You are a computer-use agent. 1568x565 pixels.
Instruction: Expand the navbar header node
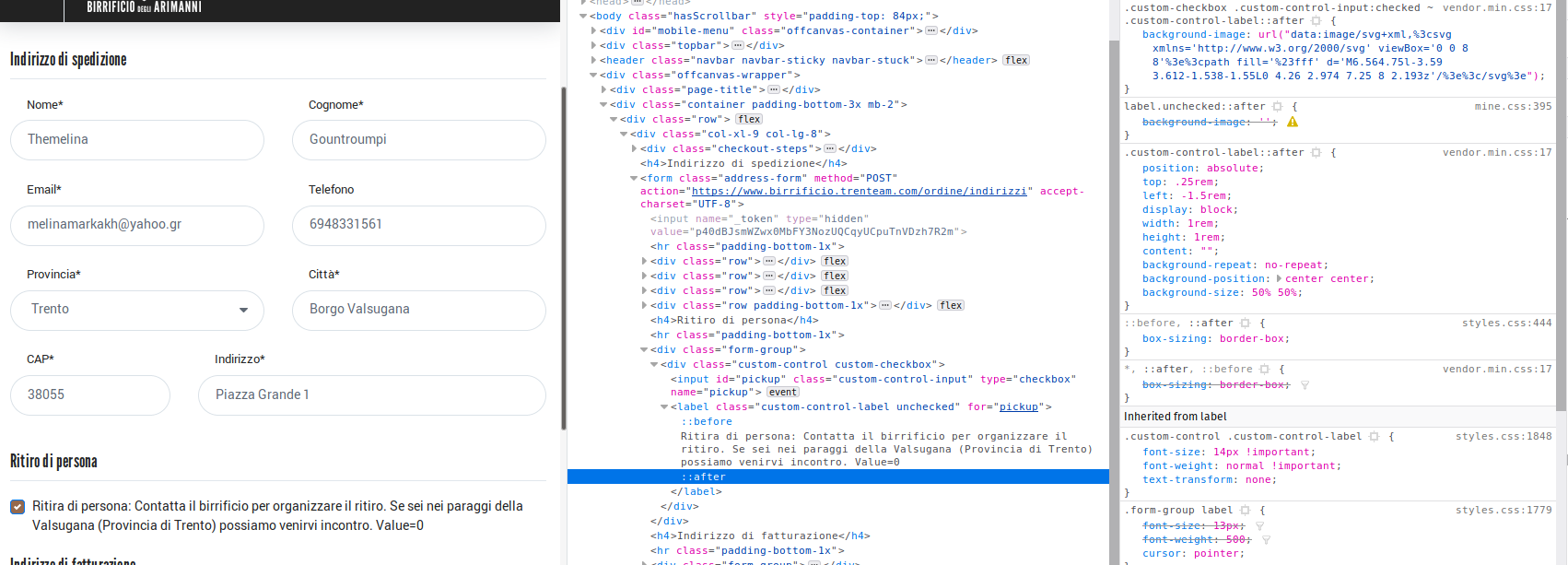[x=593, y=60]
